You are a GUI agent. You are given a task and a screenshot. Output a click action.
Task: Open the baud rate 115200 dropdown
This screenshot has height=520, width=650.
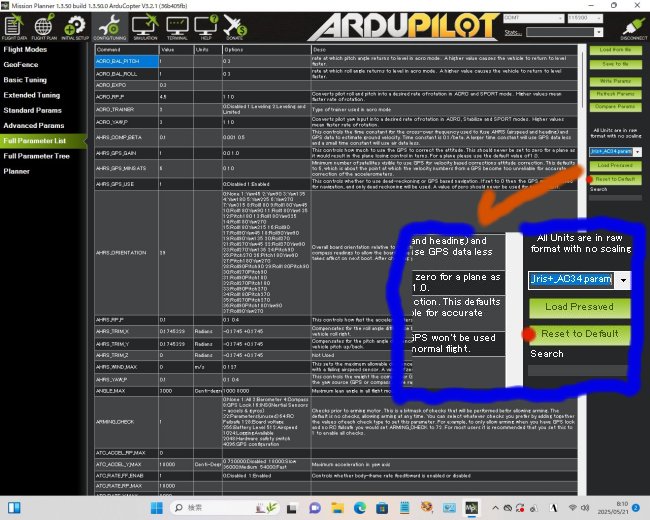(585, 18)
